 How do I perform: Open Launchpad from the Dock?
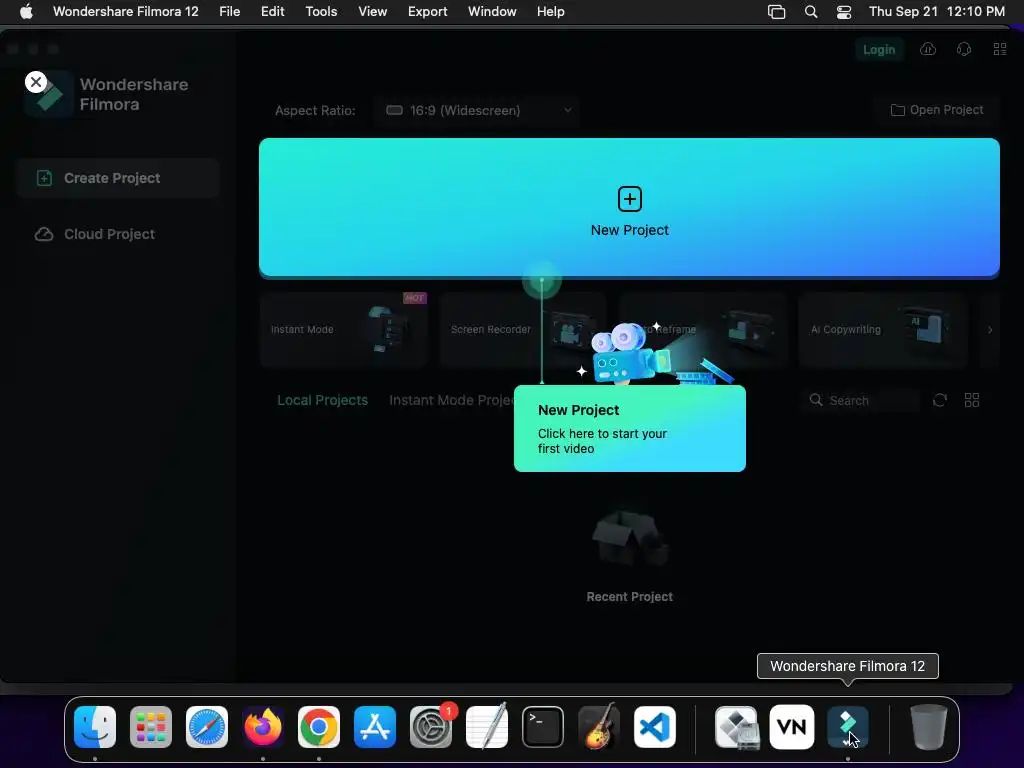click(151, 727)
